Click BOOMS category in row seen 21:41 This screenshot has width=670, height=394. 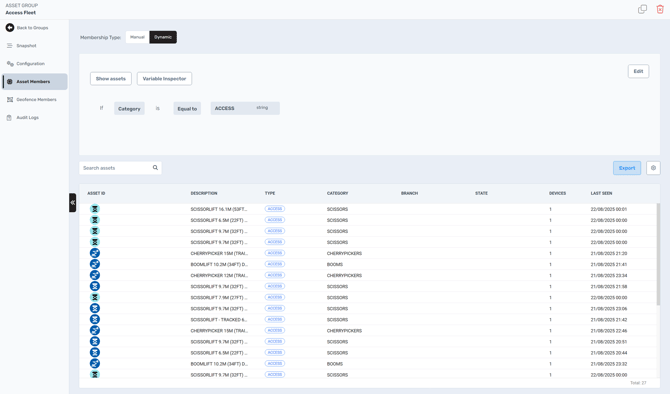point(335,265)
